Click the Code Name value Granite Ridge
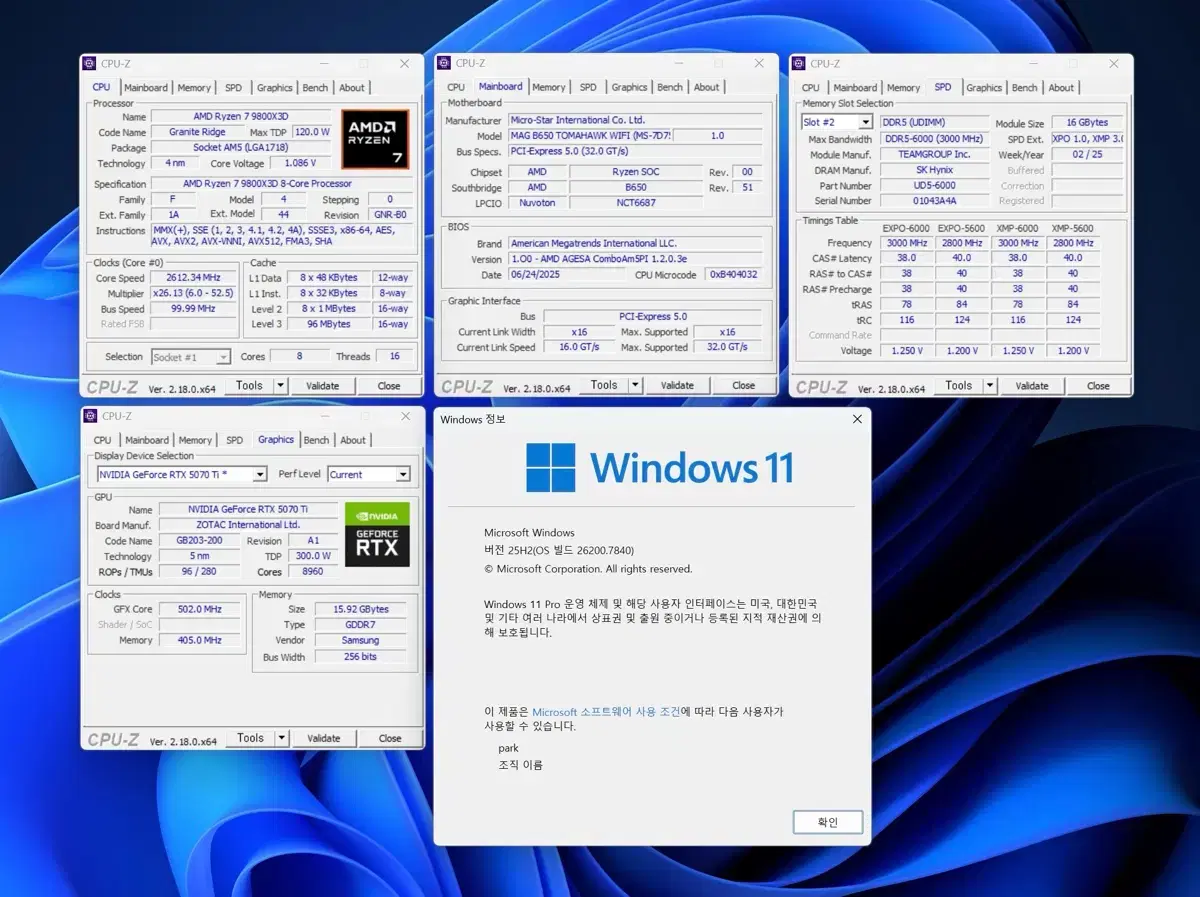The width and height of the screenshot is (1200, 897). pos(197,132)
